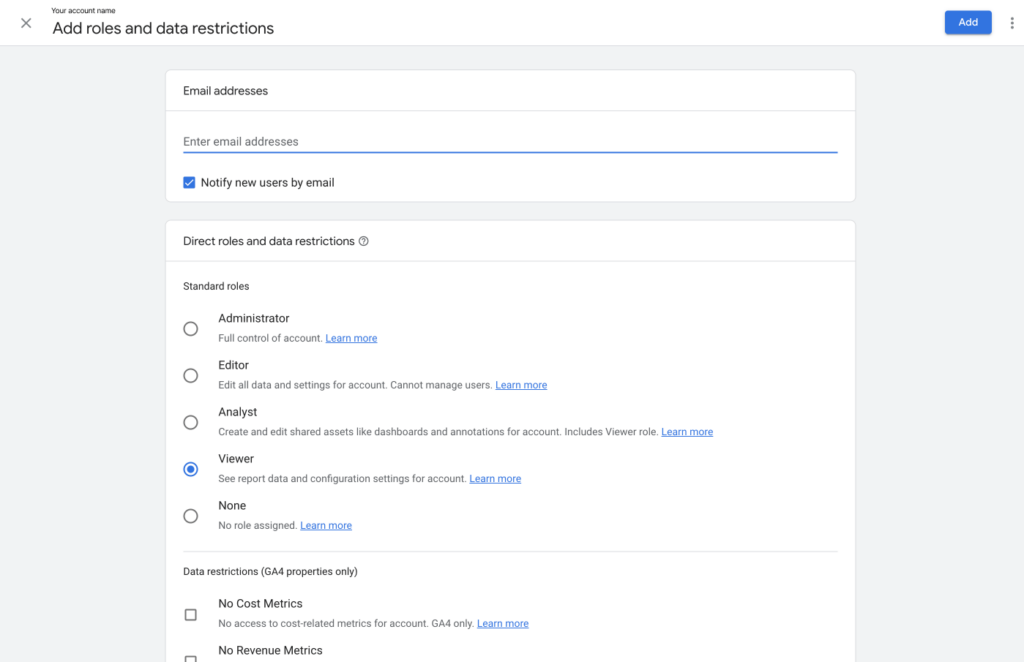Click the help icon beside Direct roles heading
The height and width of the screenshot is (662, 1024).
point(364,241)
